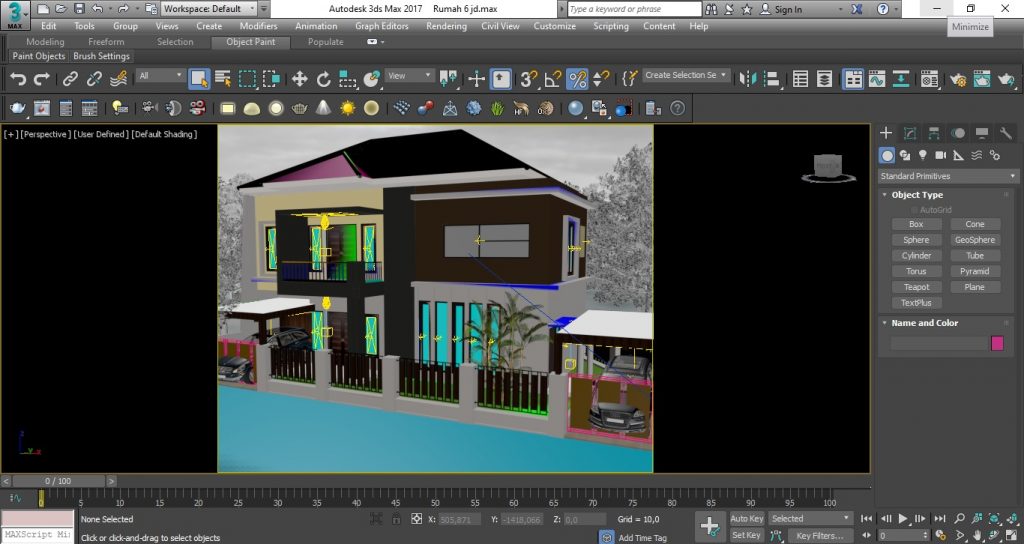Screen dimensions: 1024x544
Task: Select the Helpers category icon
Action: 958,155
